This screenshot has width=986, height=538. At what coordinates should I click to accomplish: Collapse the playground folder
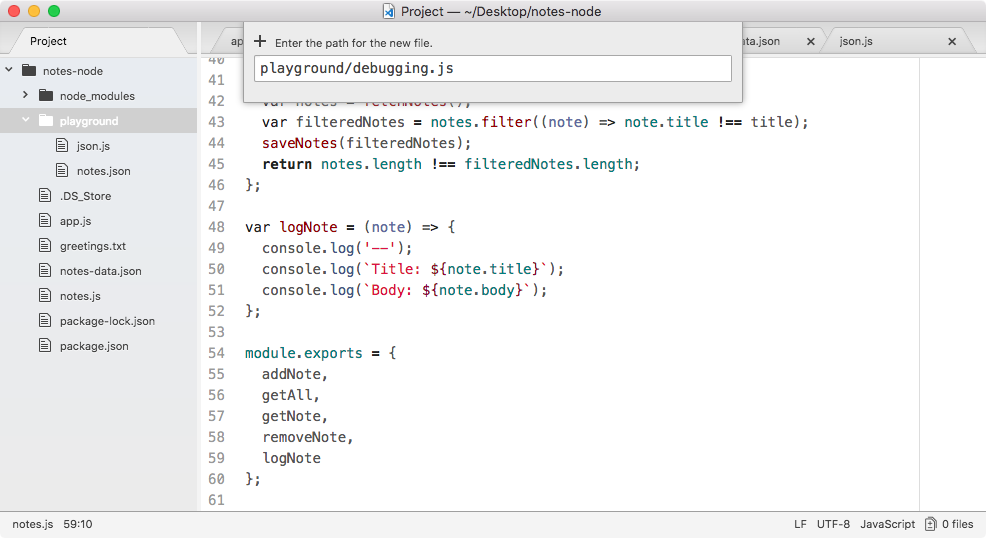[25, 119]
